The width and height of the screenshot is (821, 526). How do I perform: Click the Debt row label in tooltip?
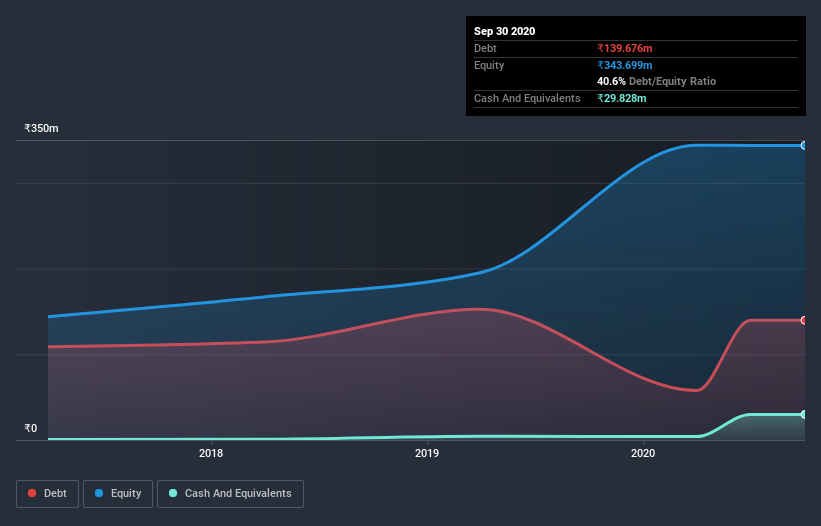pos(485,48)
